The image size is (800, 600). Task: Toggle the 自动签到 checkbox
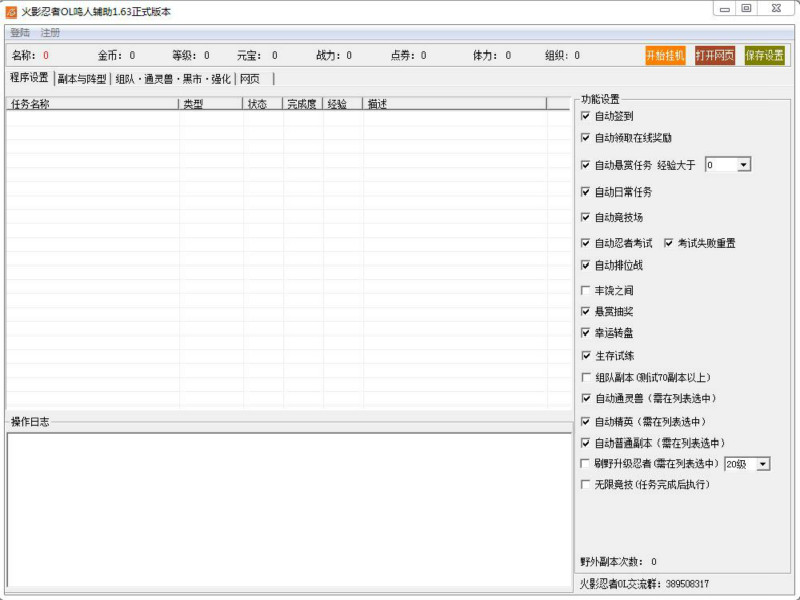click(x=586, y=116)
